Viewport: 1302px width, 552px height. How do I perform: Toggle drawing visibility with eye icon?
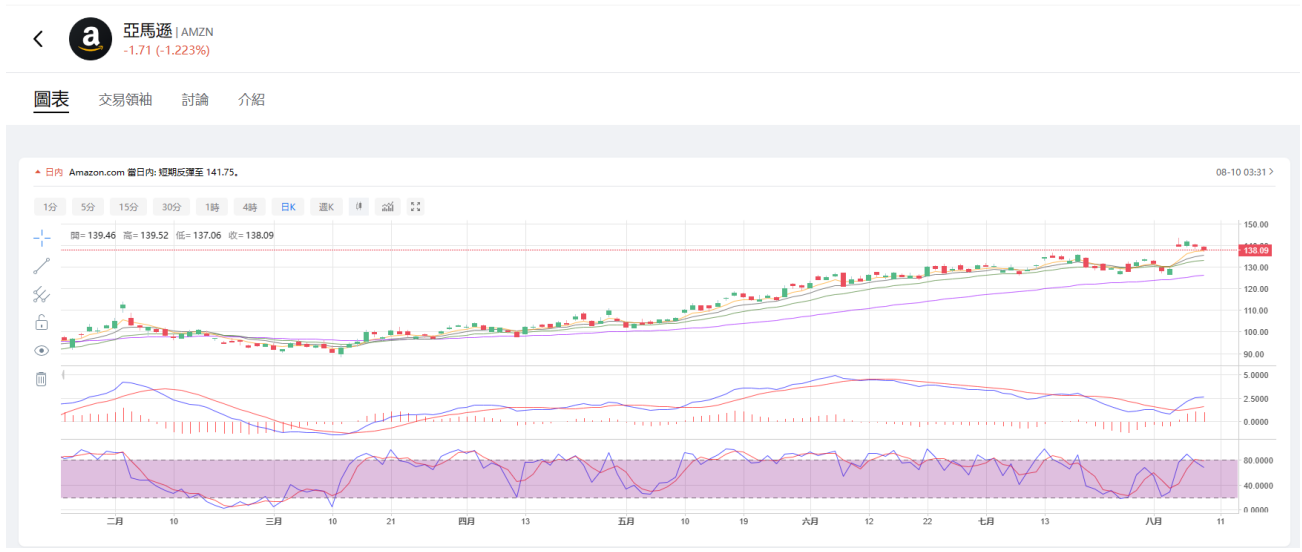(x=41, y=351)
